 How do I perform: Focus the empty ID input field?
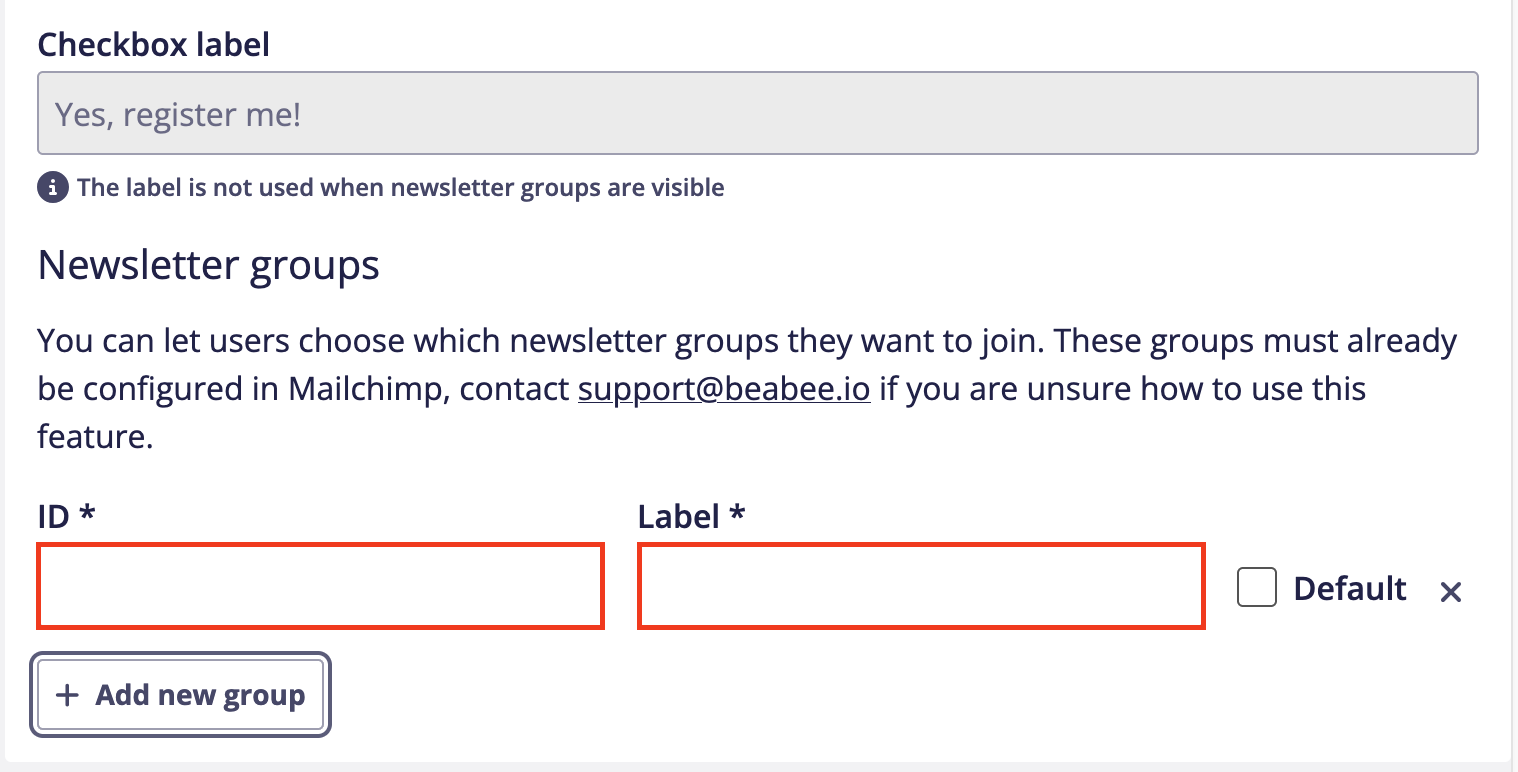coord(320,586)
